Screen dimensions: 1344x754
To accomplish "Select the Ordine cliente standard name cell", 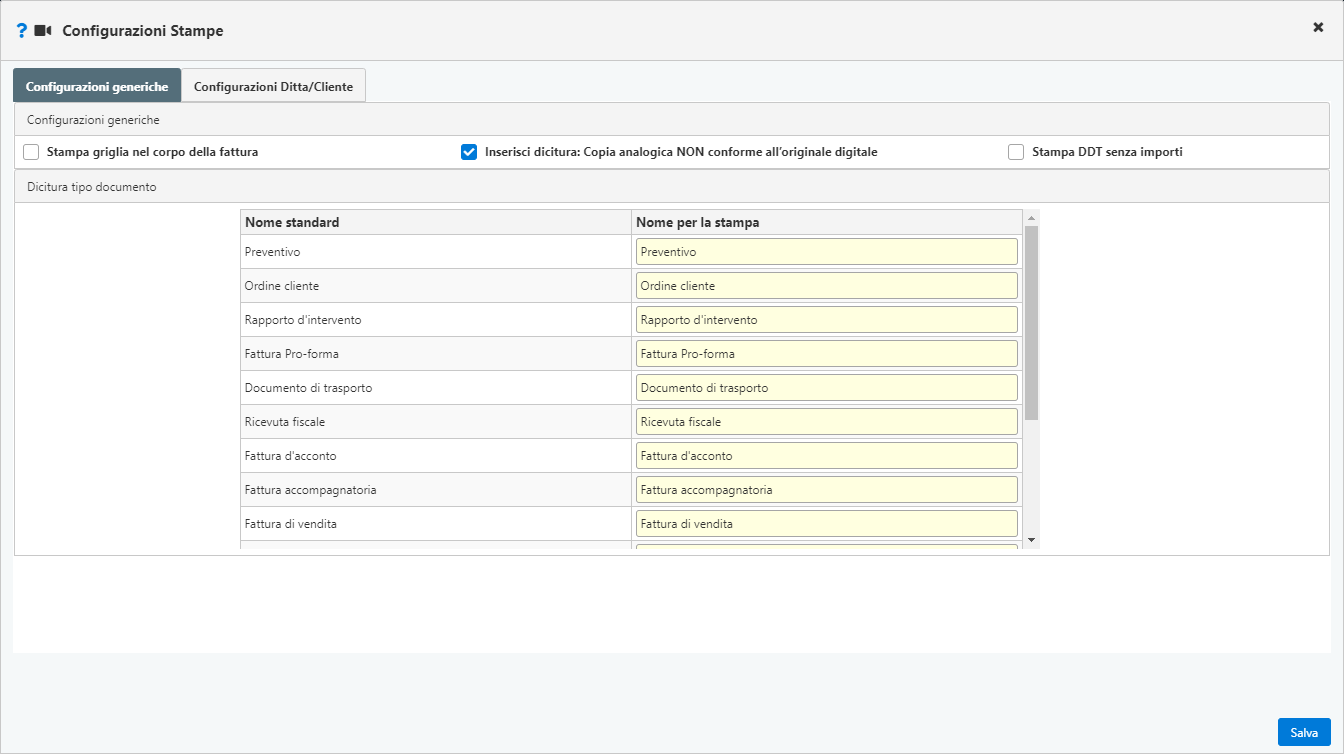I will (x=436, y=286).
